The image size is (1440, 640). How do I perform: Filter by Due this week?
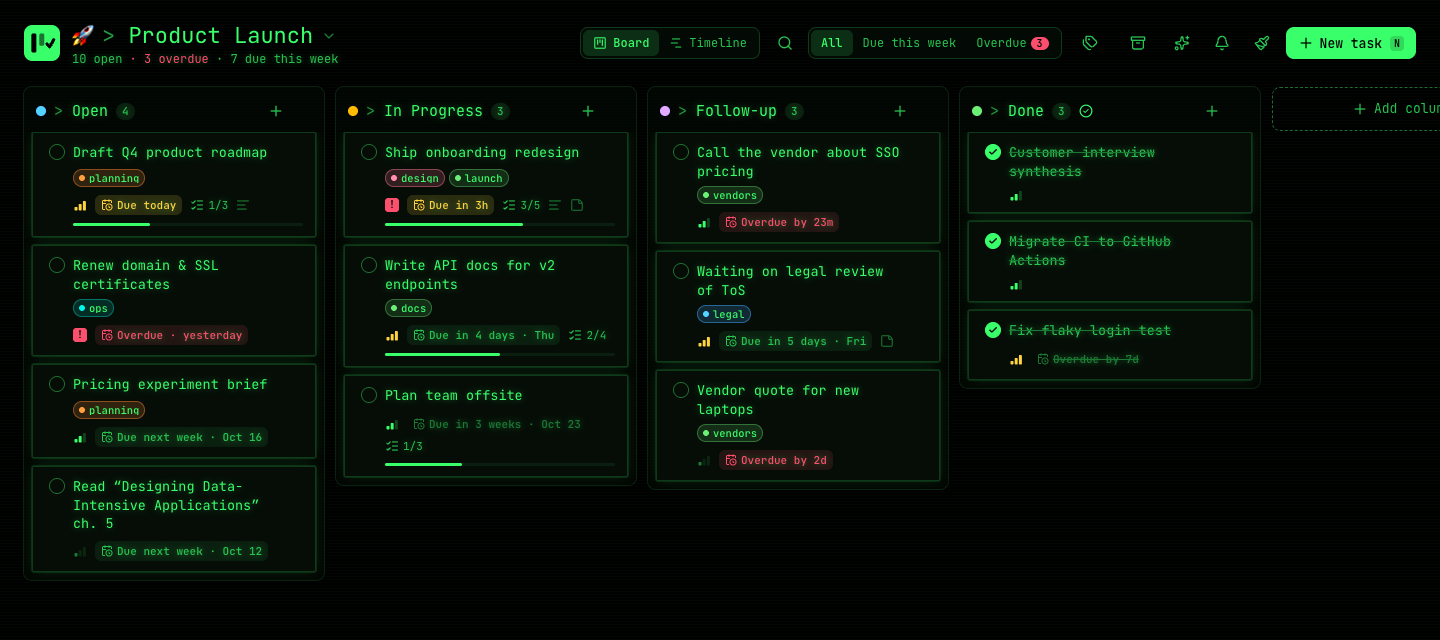[x=909, y=43]
